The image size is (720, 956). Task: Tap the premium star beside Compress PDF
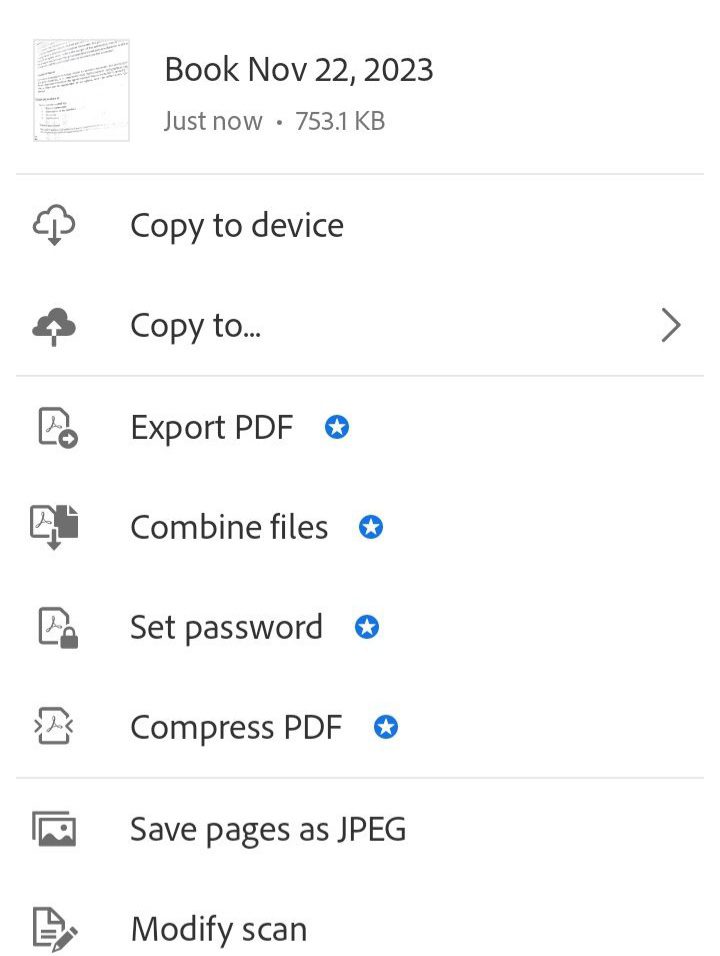385,727
